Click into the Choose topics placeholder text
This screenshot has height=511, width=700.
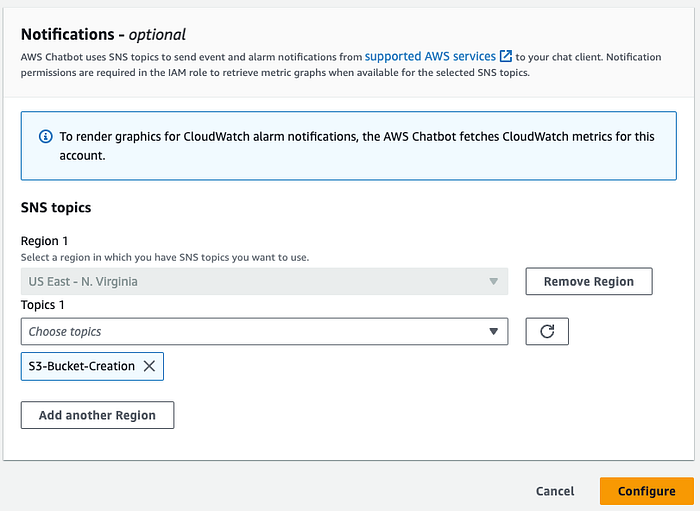65,332
